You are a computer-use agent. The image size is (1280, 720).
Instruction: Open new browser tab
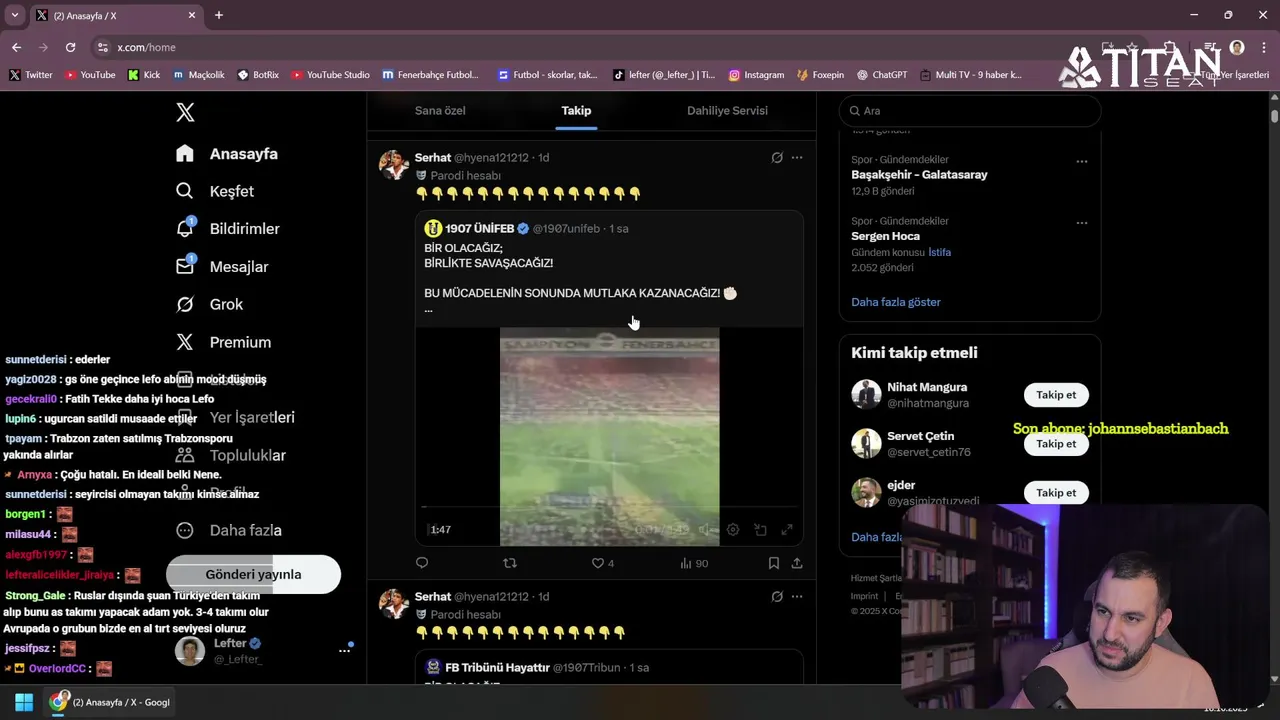[219, 15]
